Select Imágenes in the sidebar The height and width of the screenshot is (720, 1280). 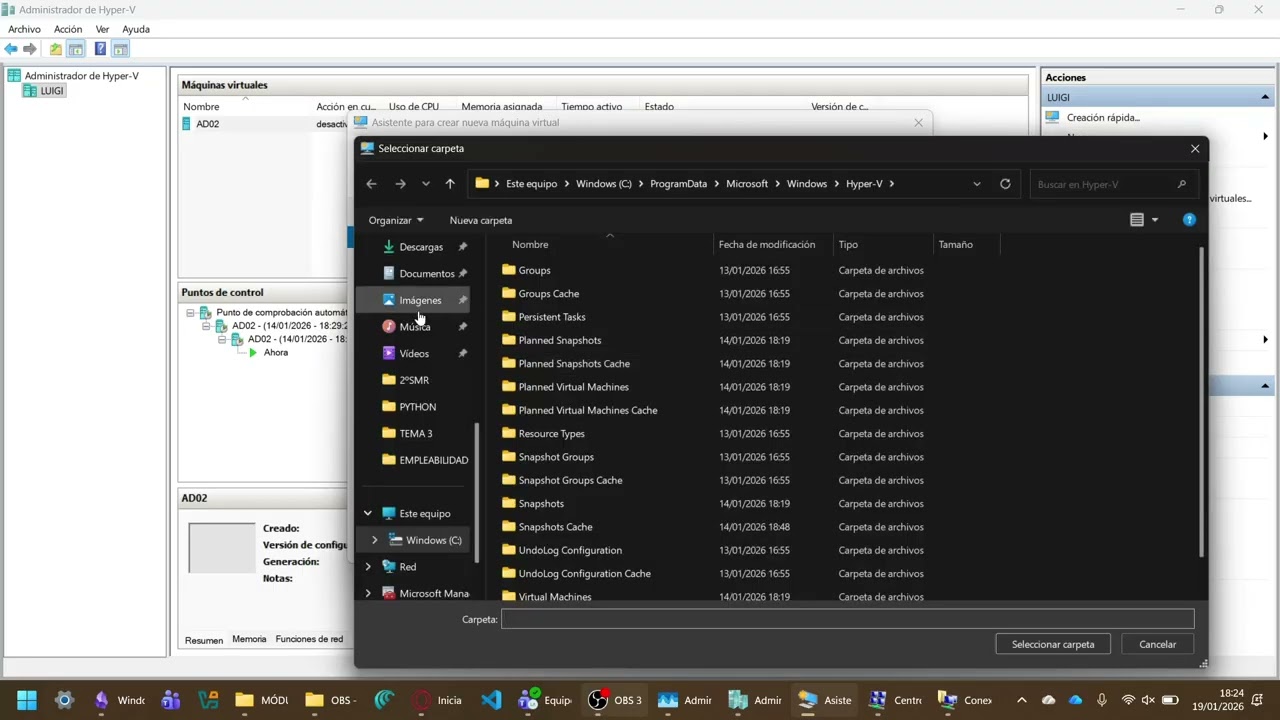[413, 300]
